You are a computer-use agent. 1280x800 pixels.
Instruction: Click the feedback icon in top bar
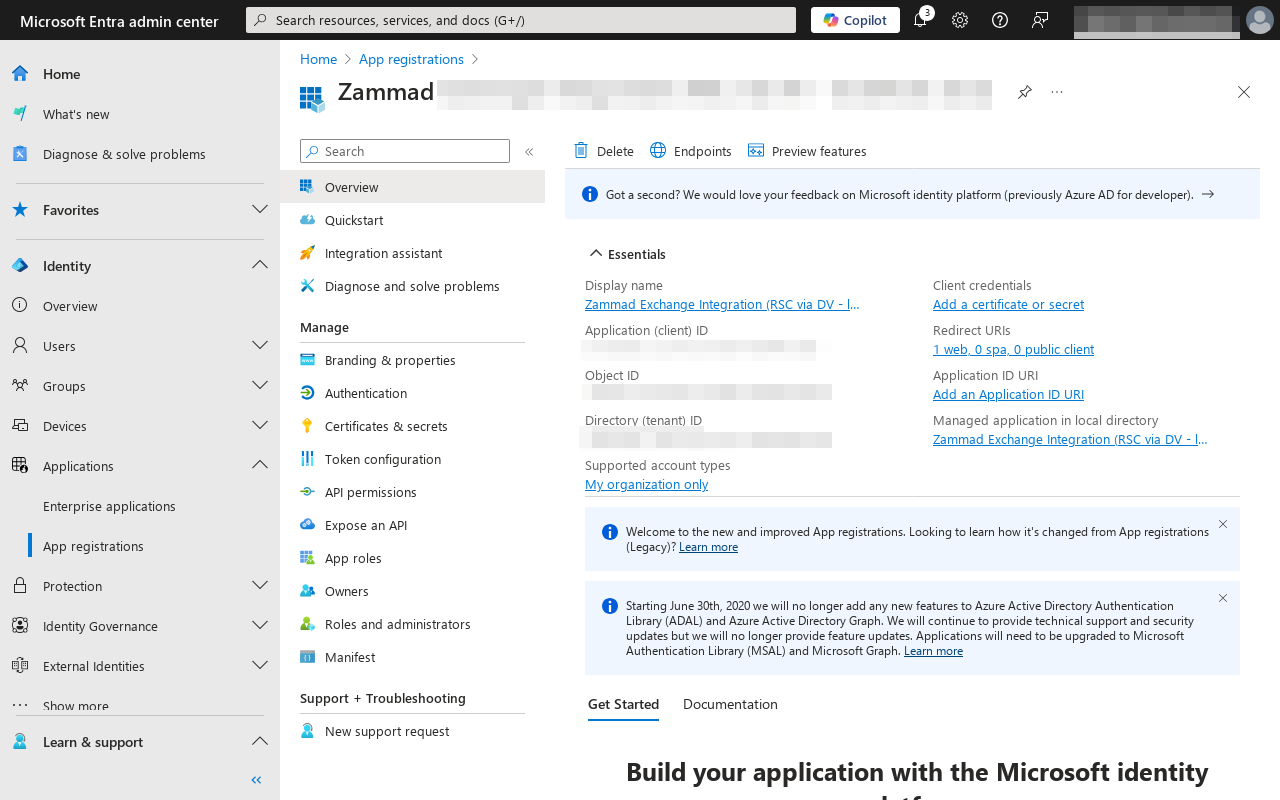pyautogui.click(x=1040, y=20)
